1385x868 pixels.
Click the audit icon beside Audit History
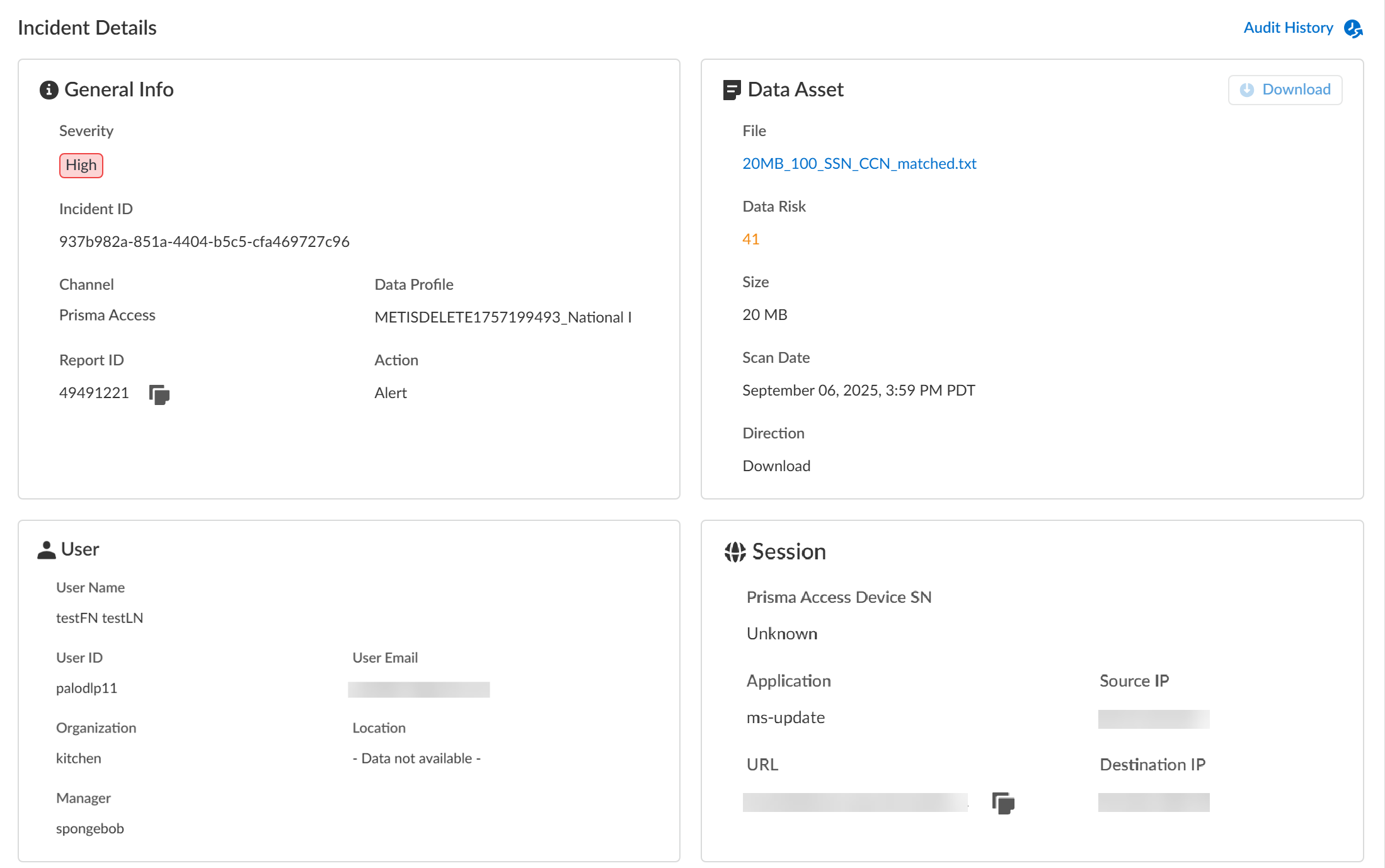(x=1353, y=27)
